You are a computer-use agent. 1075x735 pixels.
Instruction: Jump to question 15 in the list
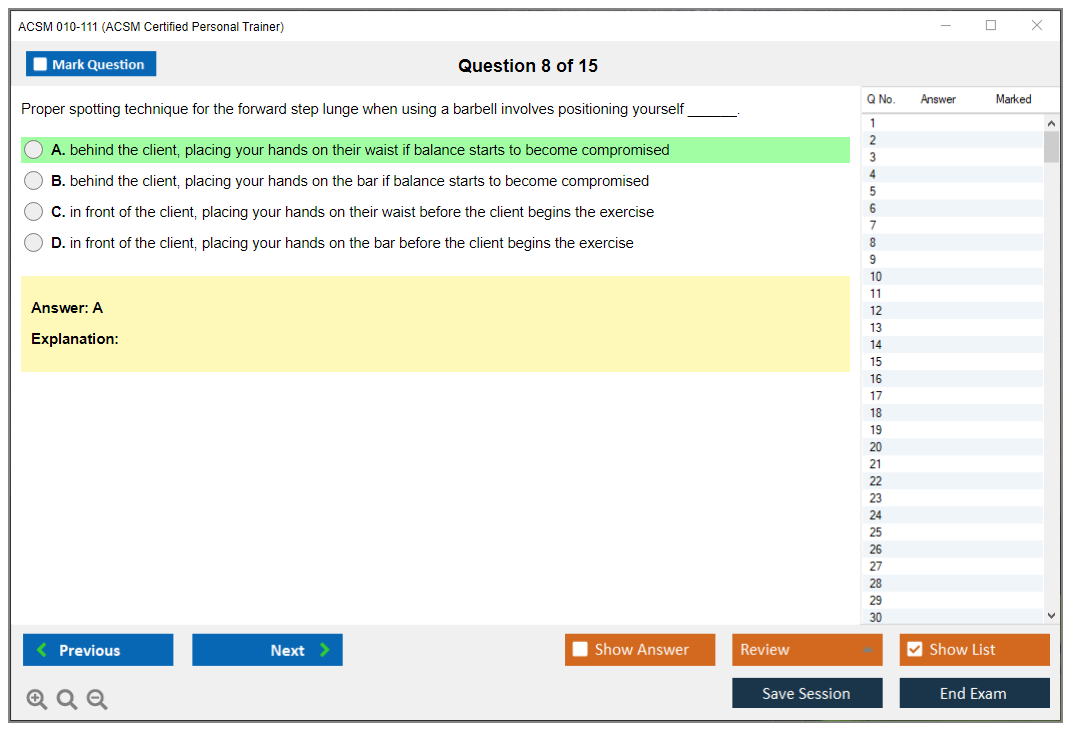[876, 362]
